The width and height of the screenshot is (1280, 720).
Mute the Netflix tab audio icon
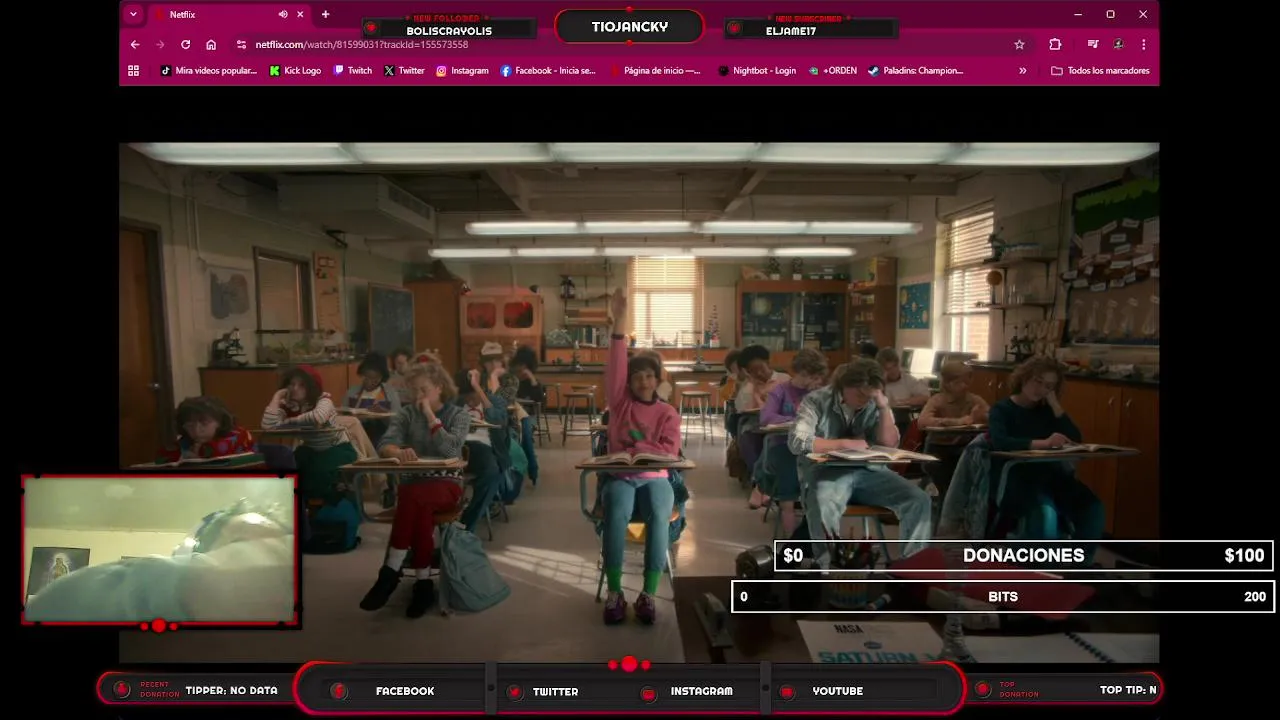coord(283,14)
